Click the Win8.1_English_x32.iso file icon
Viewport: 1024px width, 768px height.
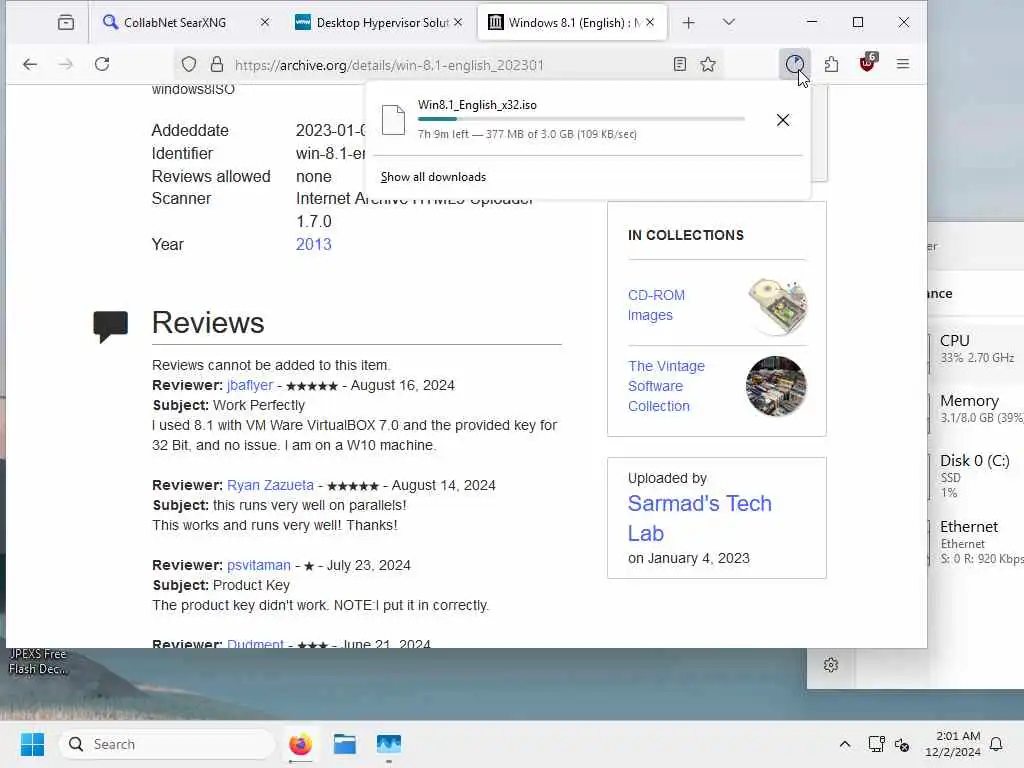pyautogui.click(x=393, y=120)
